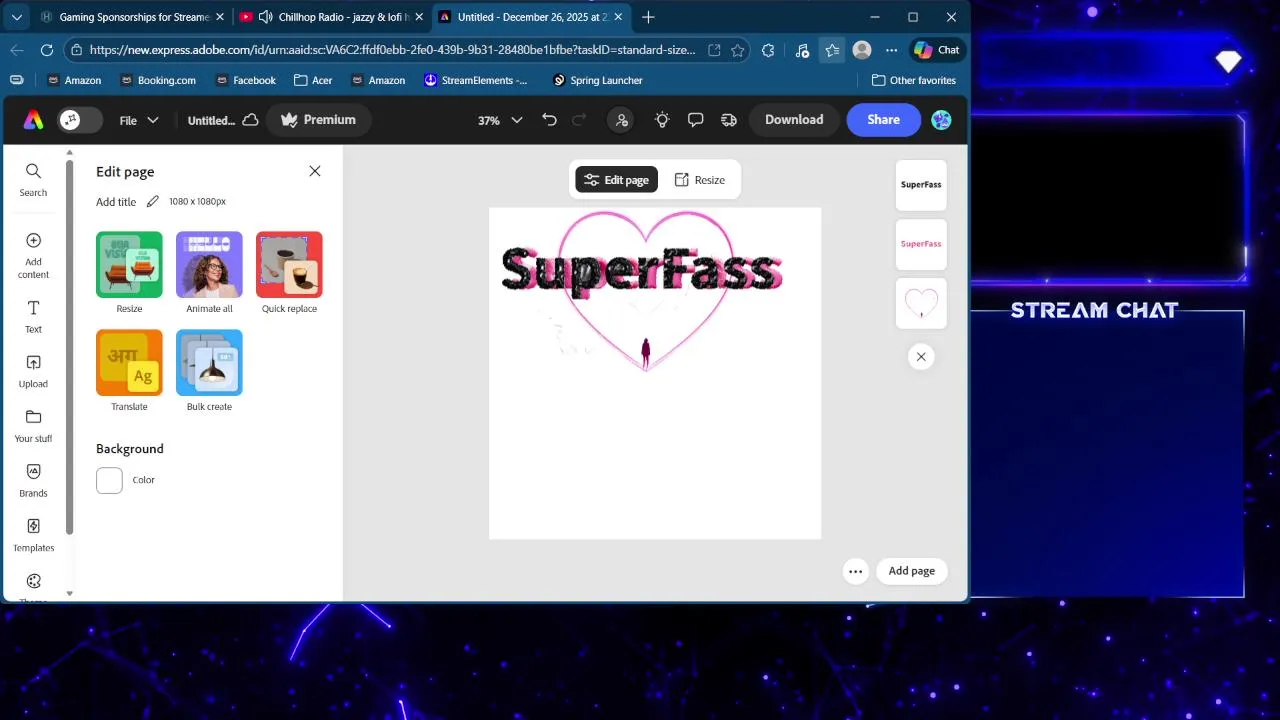Open the invite collaborators icon
This screenshot has height=720, width=1280.
pyautogui.click(x=622, y=120)
